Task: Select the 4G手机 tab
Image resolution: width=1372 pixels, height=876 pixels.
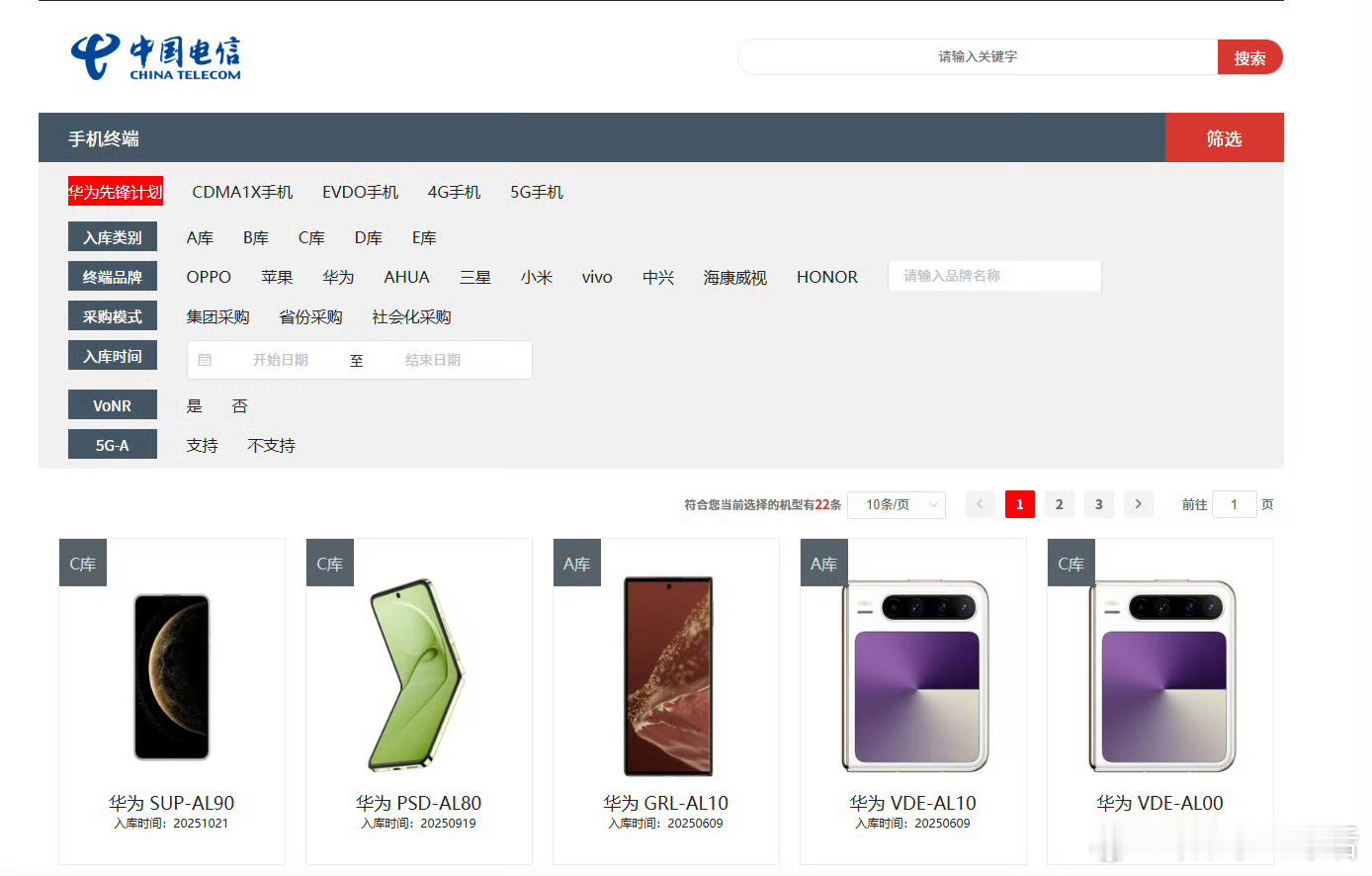Action: (454, 192)
